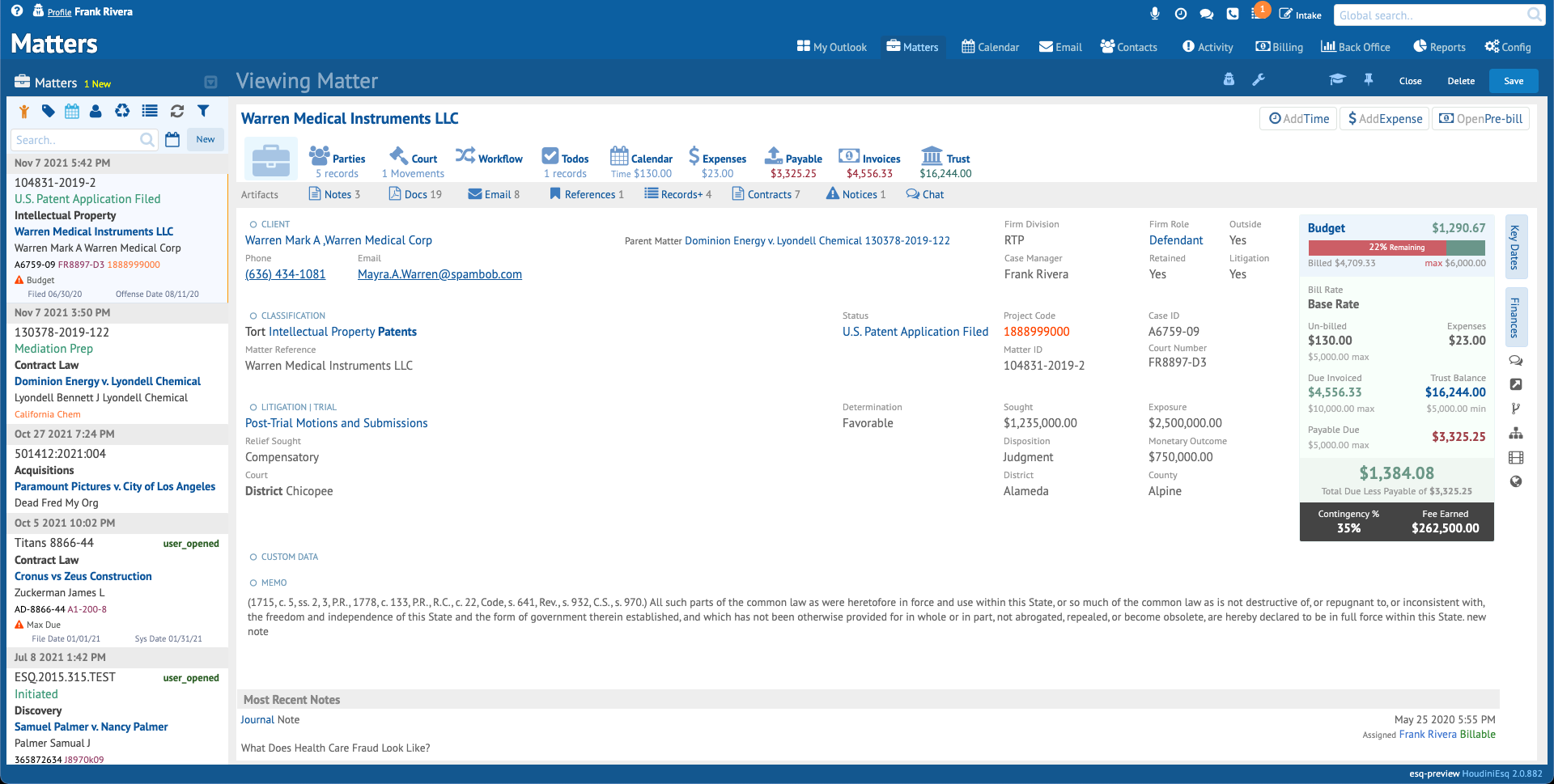
Task: Click the graduation cap icon
Action: pyautogui.click(x=1337, y=80)
